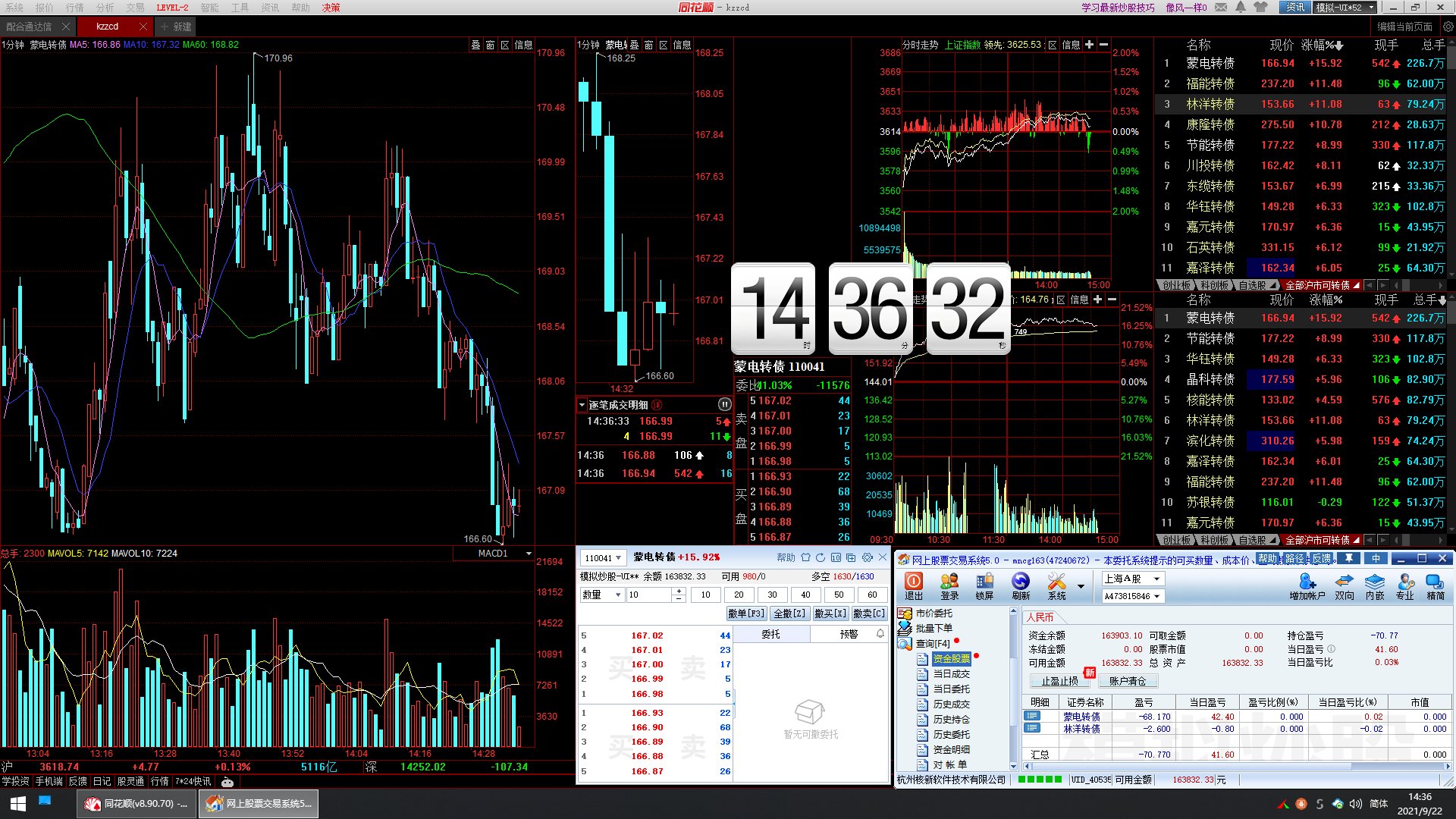Image resolution: width=1456 pixels, height=819 pixels.
Task: Click the embedded (内嵌) layers icon
Action: [x=1375, y=585]
